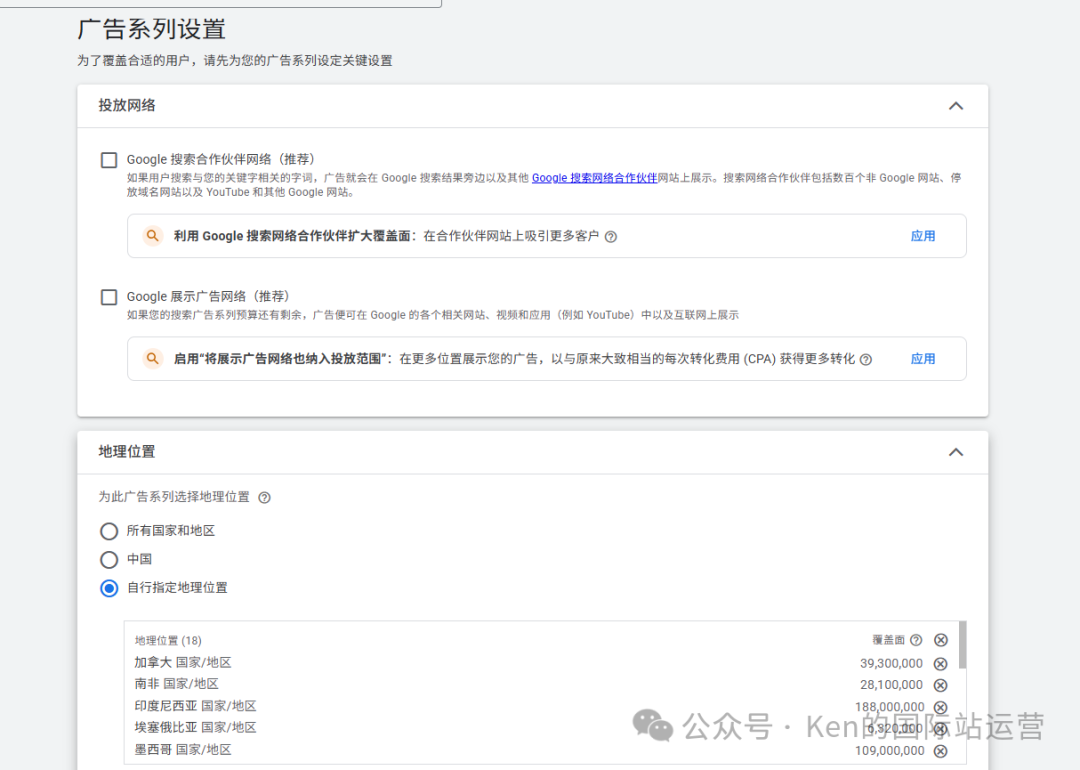1080x770 pixels.
Task: Select 自行指定地理位置 radio option
Action: 109,588
